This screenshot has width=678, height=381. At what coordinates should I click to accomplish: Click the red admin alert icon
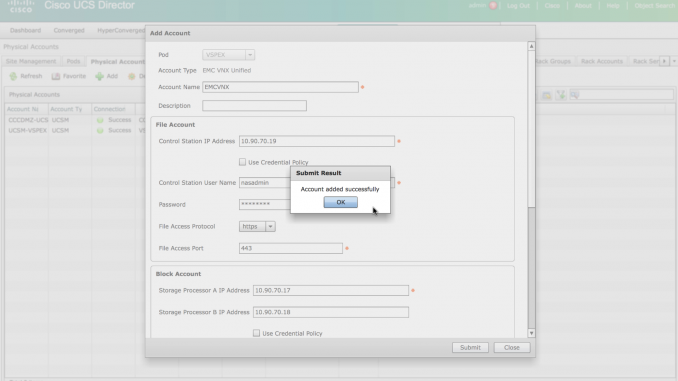[493, 6]
